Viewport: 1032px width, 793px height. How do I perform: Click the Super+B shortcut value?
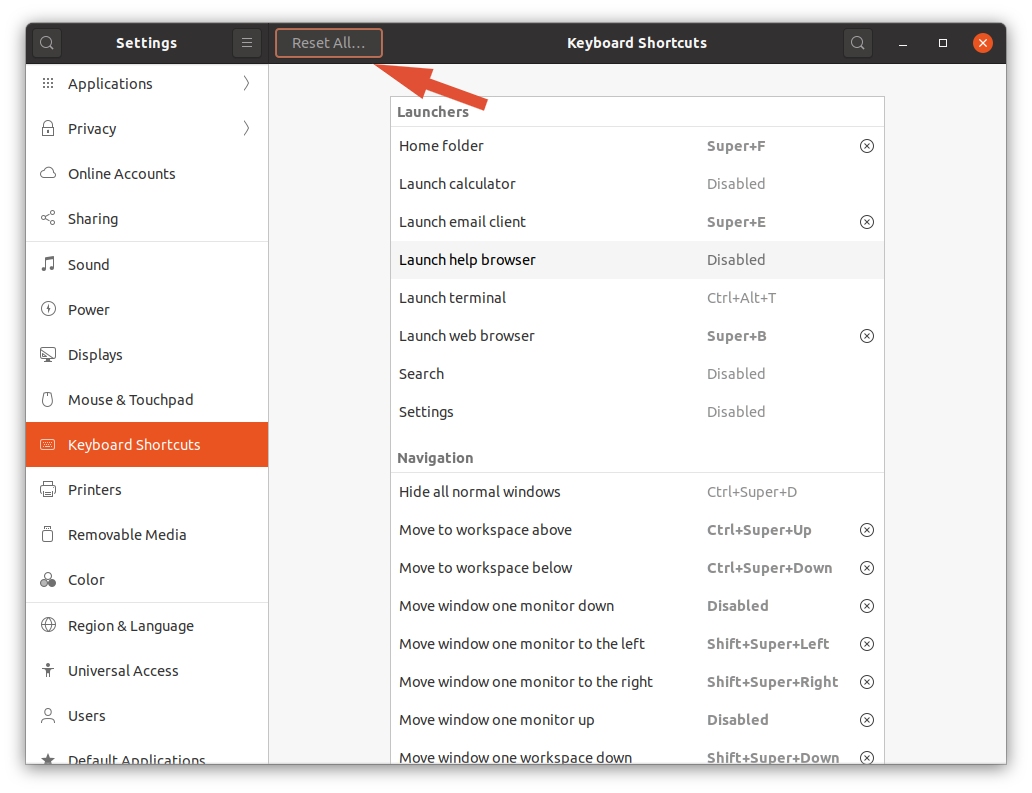click(x=736, y=336)
